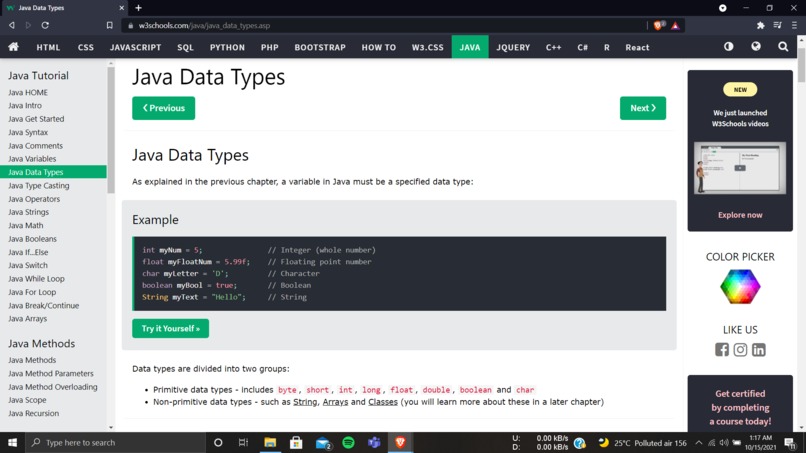Open clock showing 1:17 AM

coord(761,442)
